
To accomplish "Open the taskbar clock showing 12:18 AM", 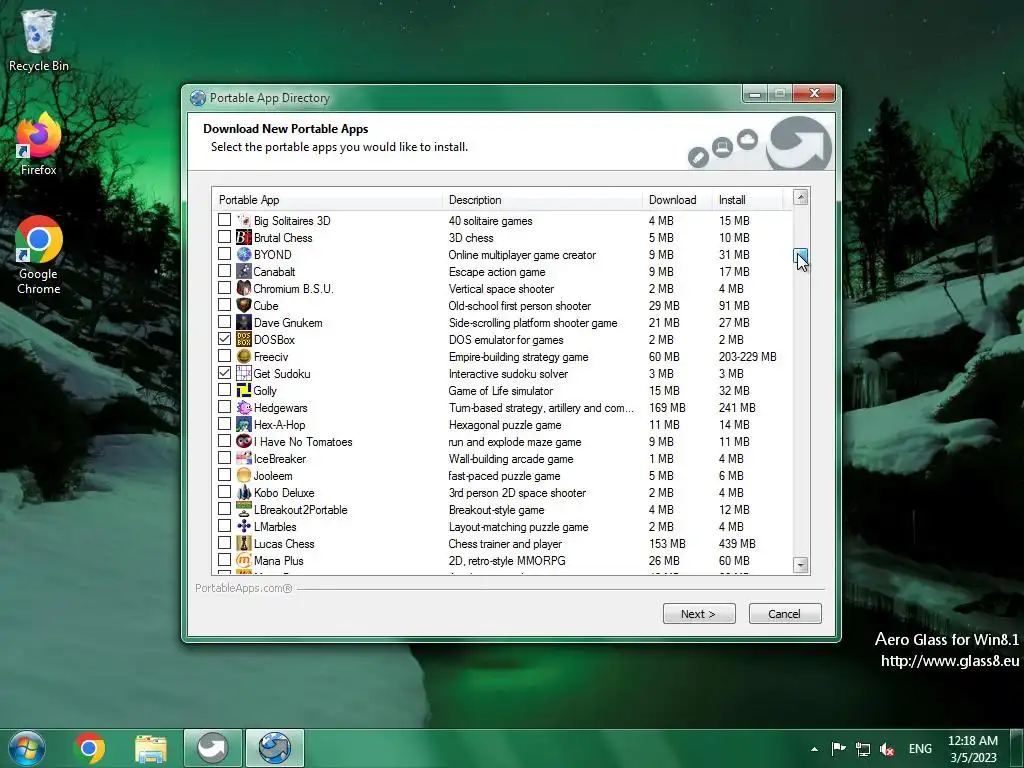I will tap(973, 749).
